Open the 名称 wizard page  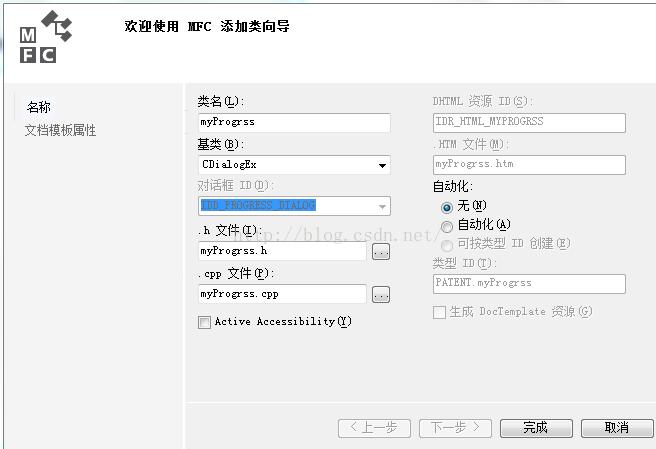pyautogui.click(x=38, y=108)
